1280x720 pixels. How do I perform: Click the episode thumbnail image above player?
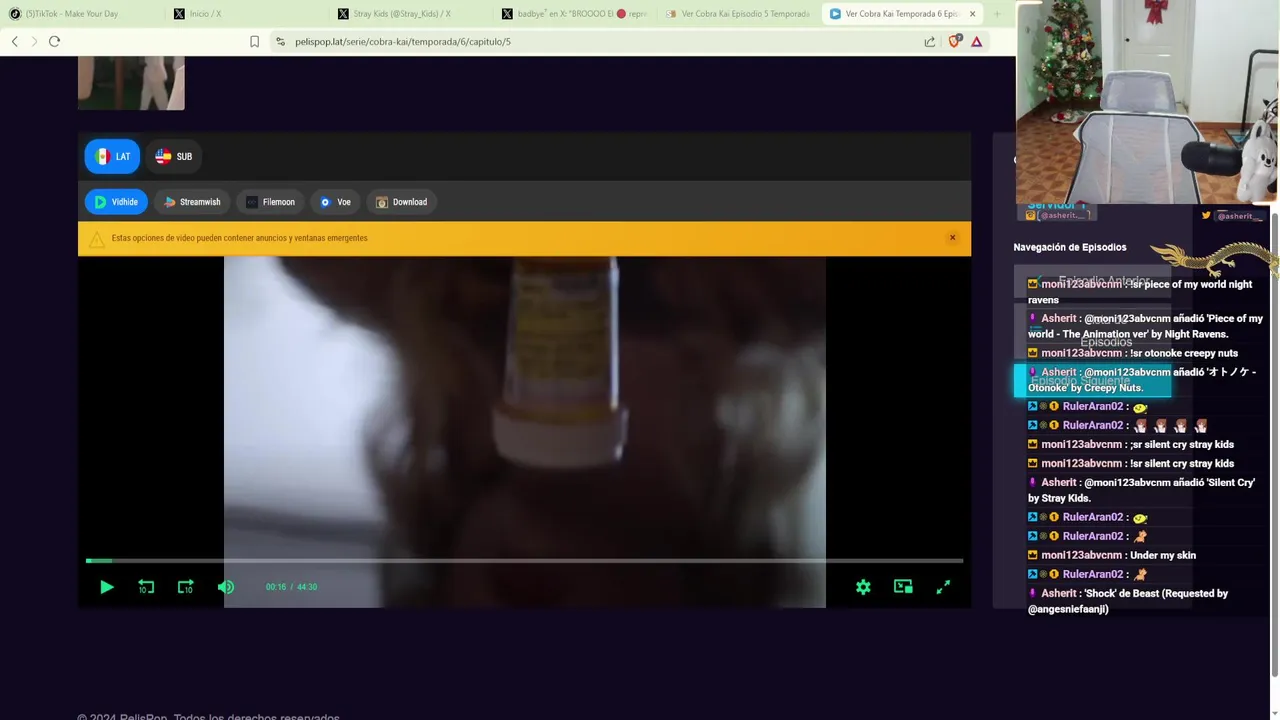point(131,83)
